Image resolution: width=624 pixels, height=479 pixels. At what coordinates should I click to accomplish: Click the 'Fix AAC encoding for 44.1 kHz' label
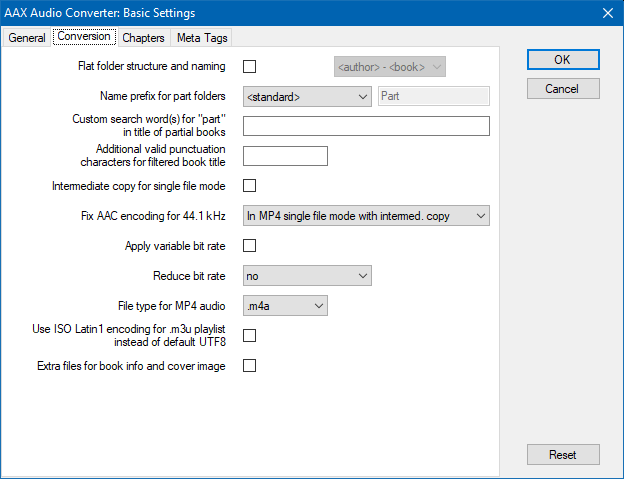[x=153, y=216]
